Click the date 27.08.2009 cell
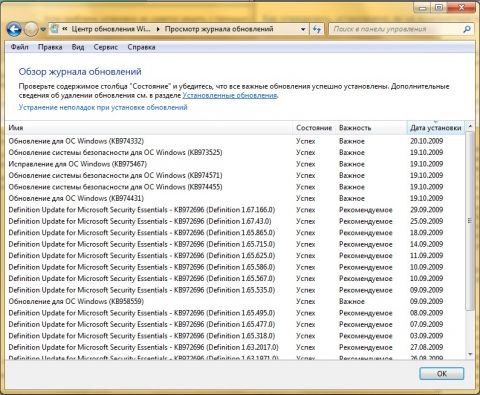Screen dimensions: 480x395 426,347
